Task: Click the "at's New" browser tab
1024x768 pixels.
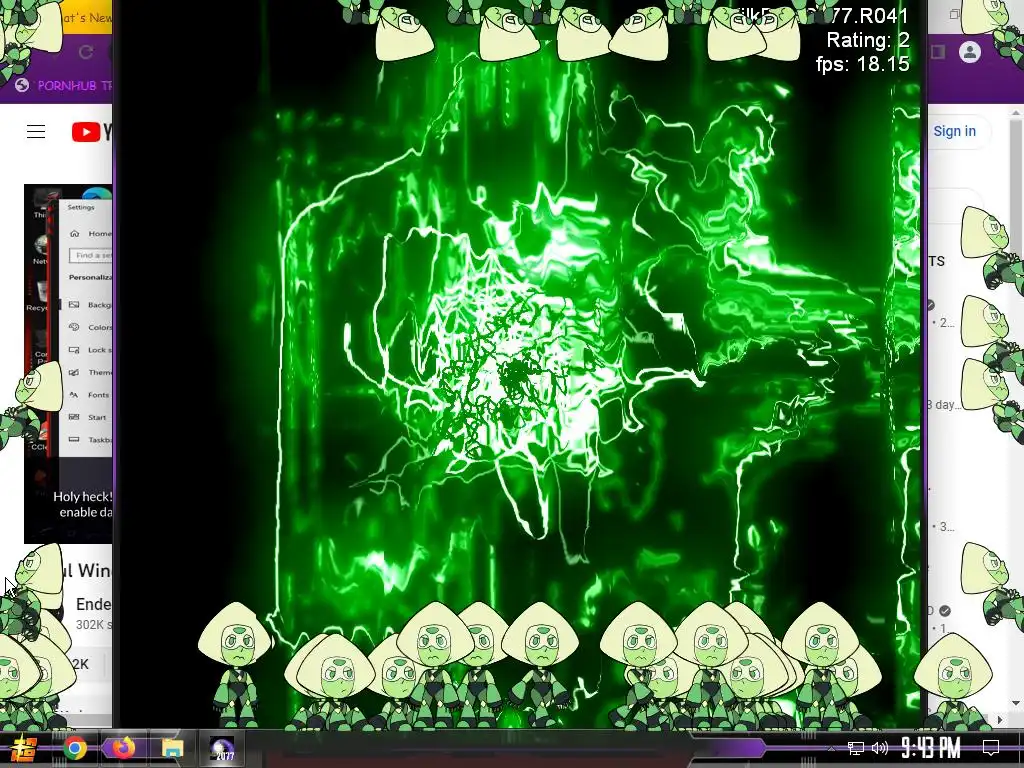Action: coord(86,18)
